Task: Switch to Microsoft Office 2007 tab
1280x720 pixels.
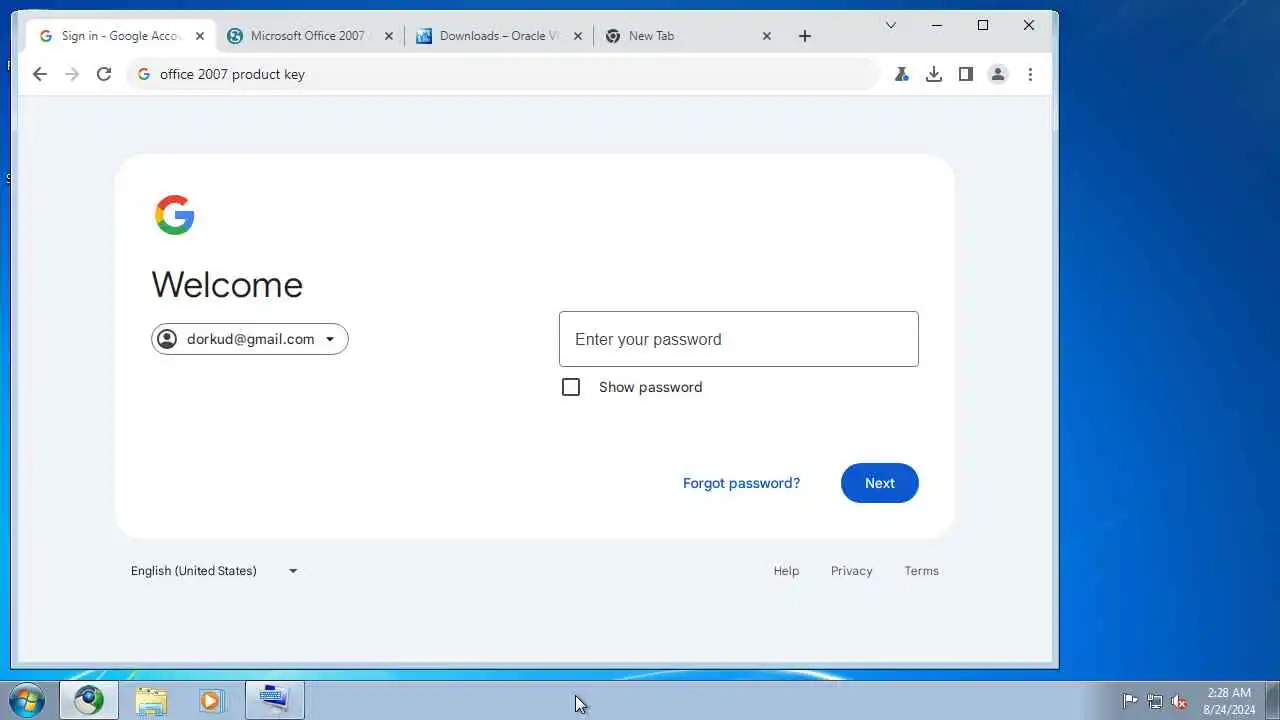Action: click(x=308, y=36)
